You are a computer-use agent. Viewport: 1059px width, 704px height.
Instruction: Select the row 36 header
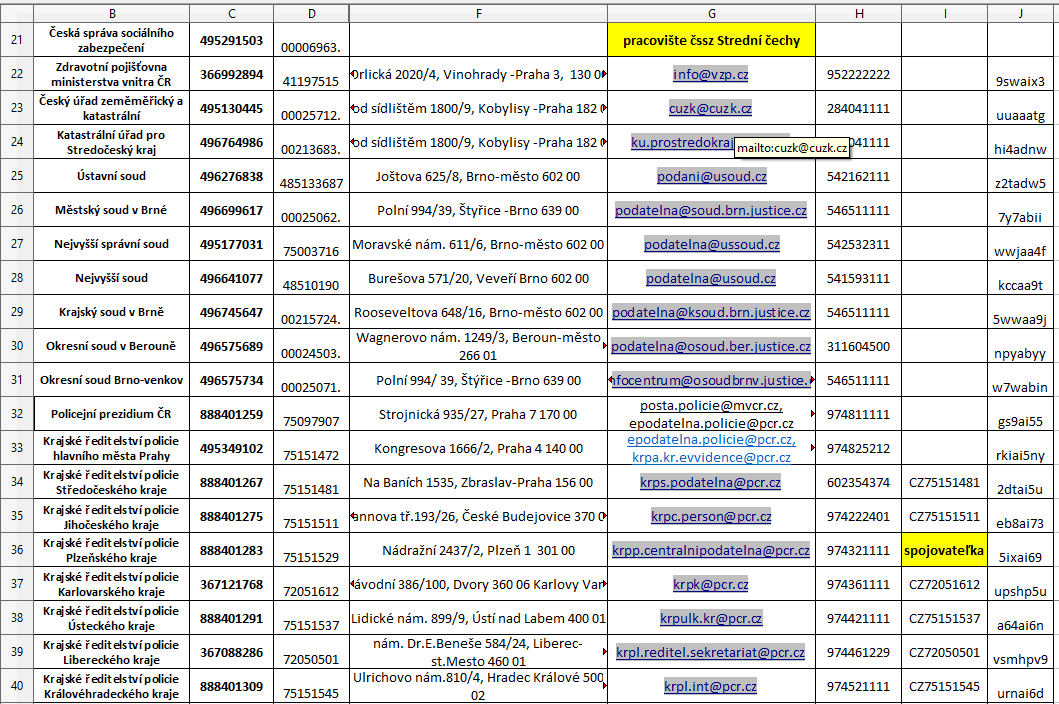(x=16, y=550)
